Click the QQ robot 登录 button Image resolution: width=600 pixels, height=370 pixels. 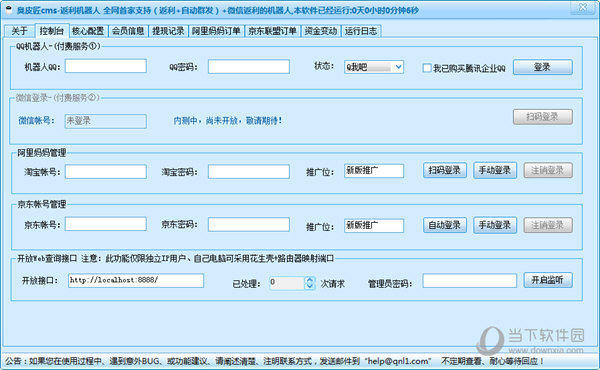point(543,67)
